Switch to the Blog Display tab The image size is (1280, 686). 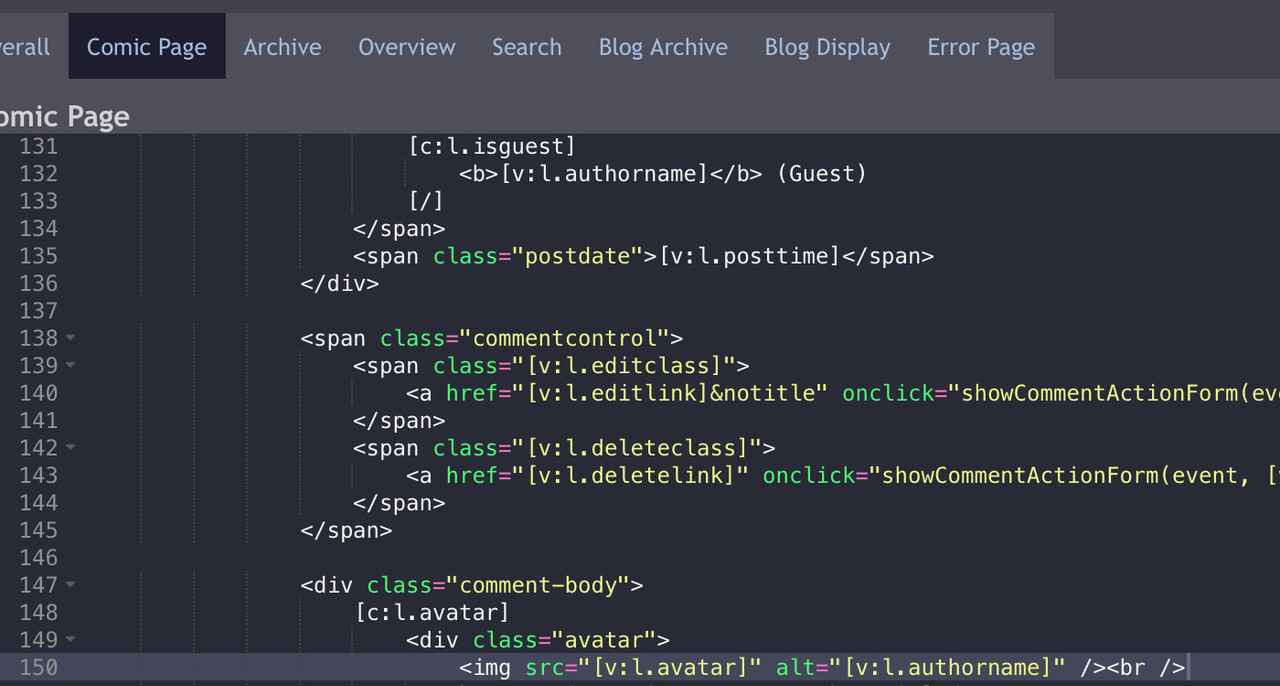pos(827,47)
